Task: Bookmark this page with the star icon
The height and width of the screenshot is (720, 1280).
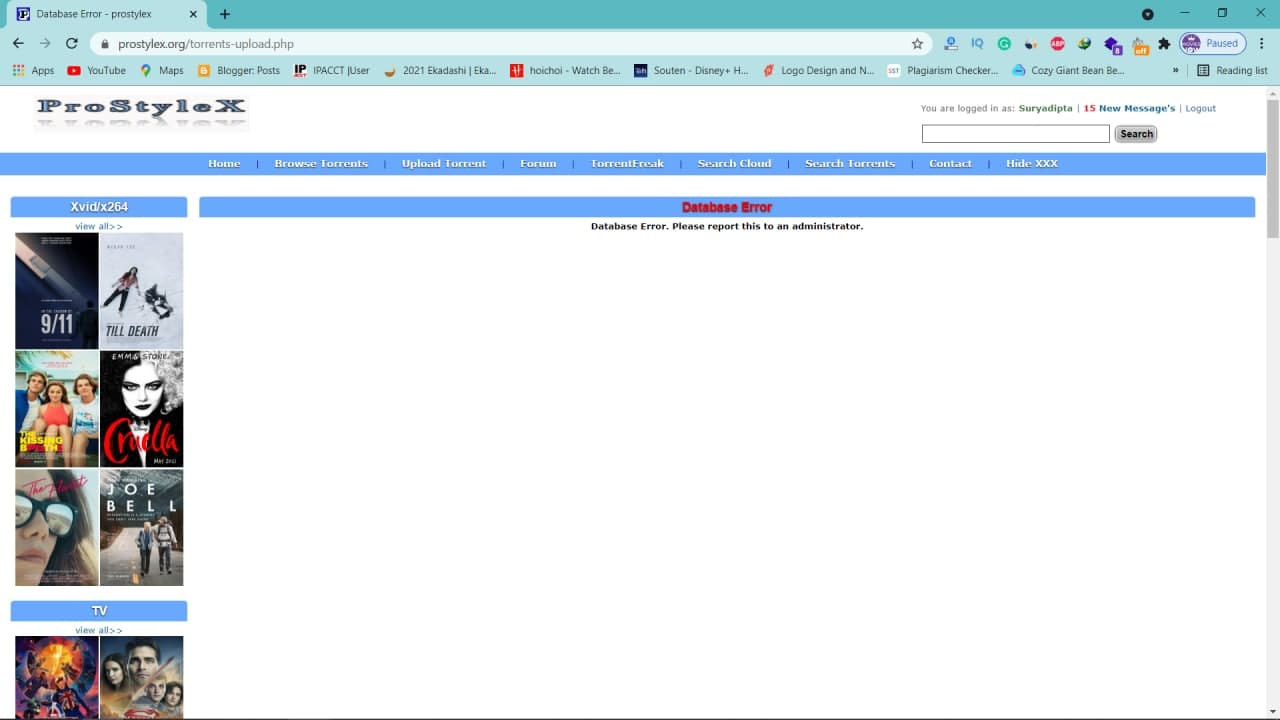Action: (x=917, y=44)
